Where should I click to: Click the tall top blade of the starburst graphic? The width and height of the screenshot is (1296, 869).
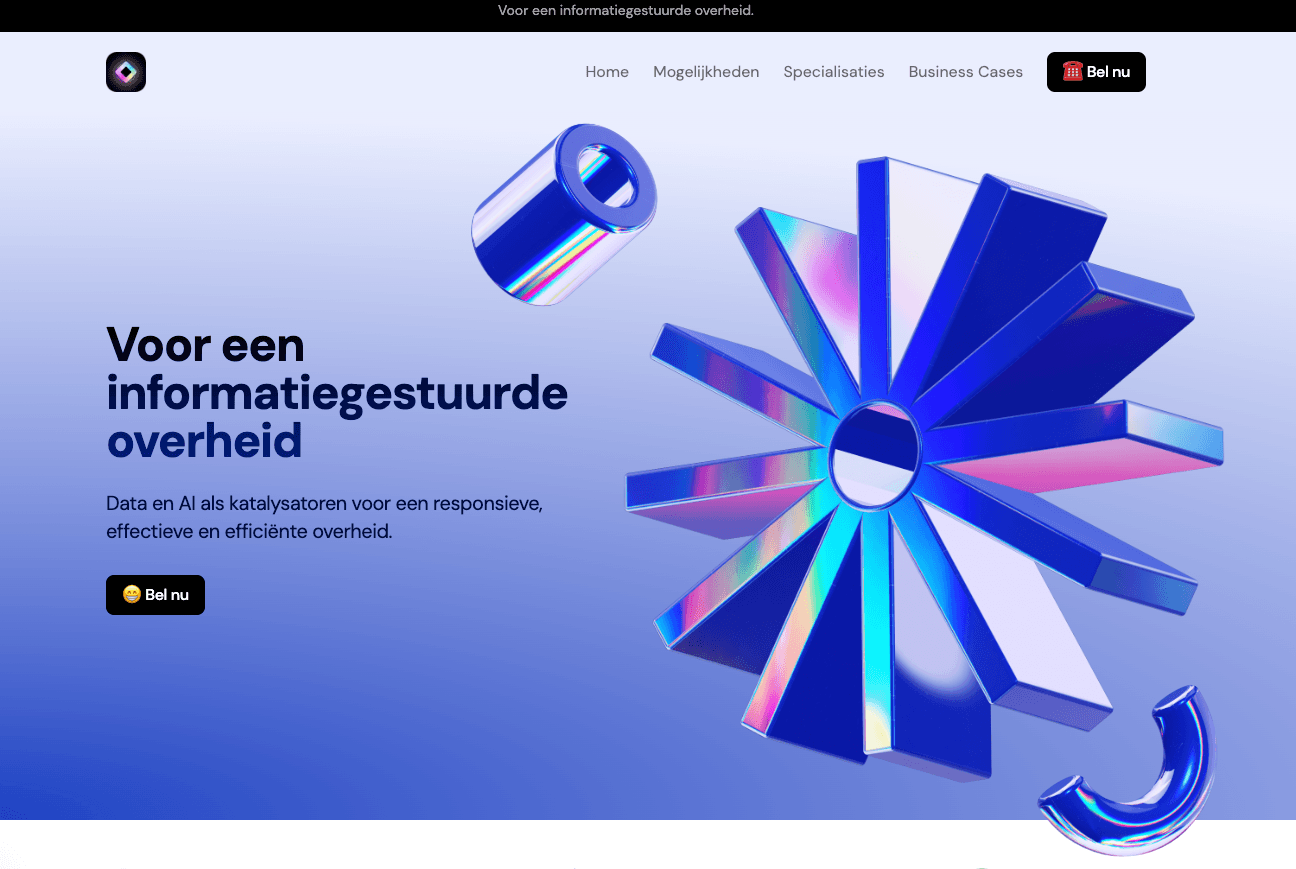tap(874, 280)
